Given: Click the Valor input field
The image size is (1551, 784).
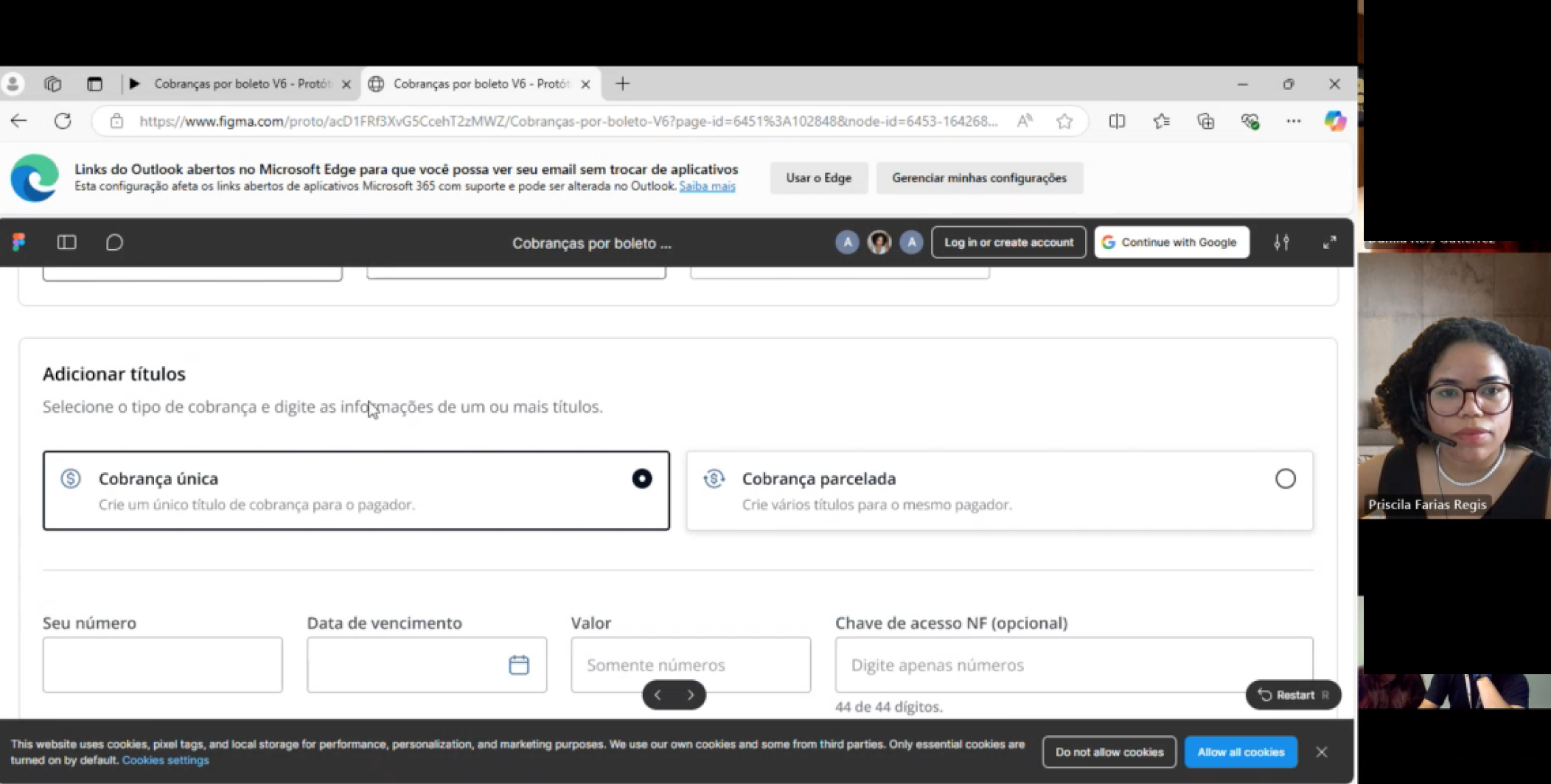Looking at the screenshot, I should [x=691, y=665].
